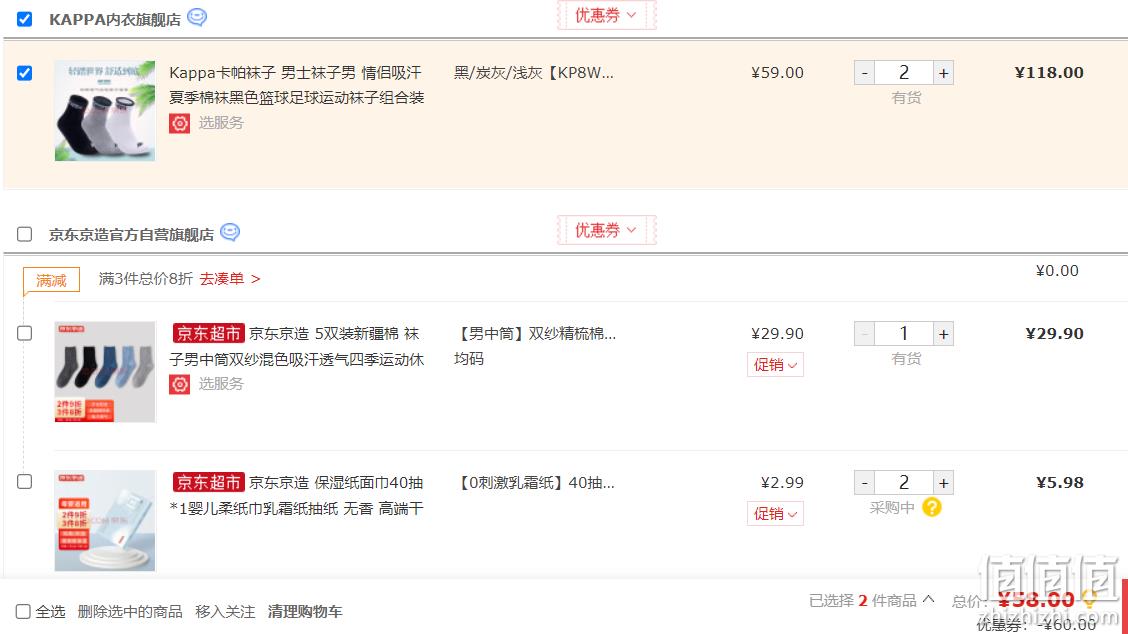Click 删除选中的商品 to delete selected items
Screen dimensions: 1128x634
click(x=130, y=612)
